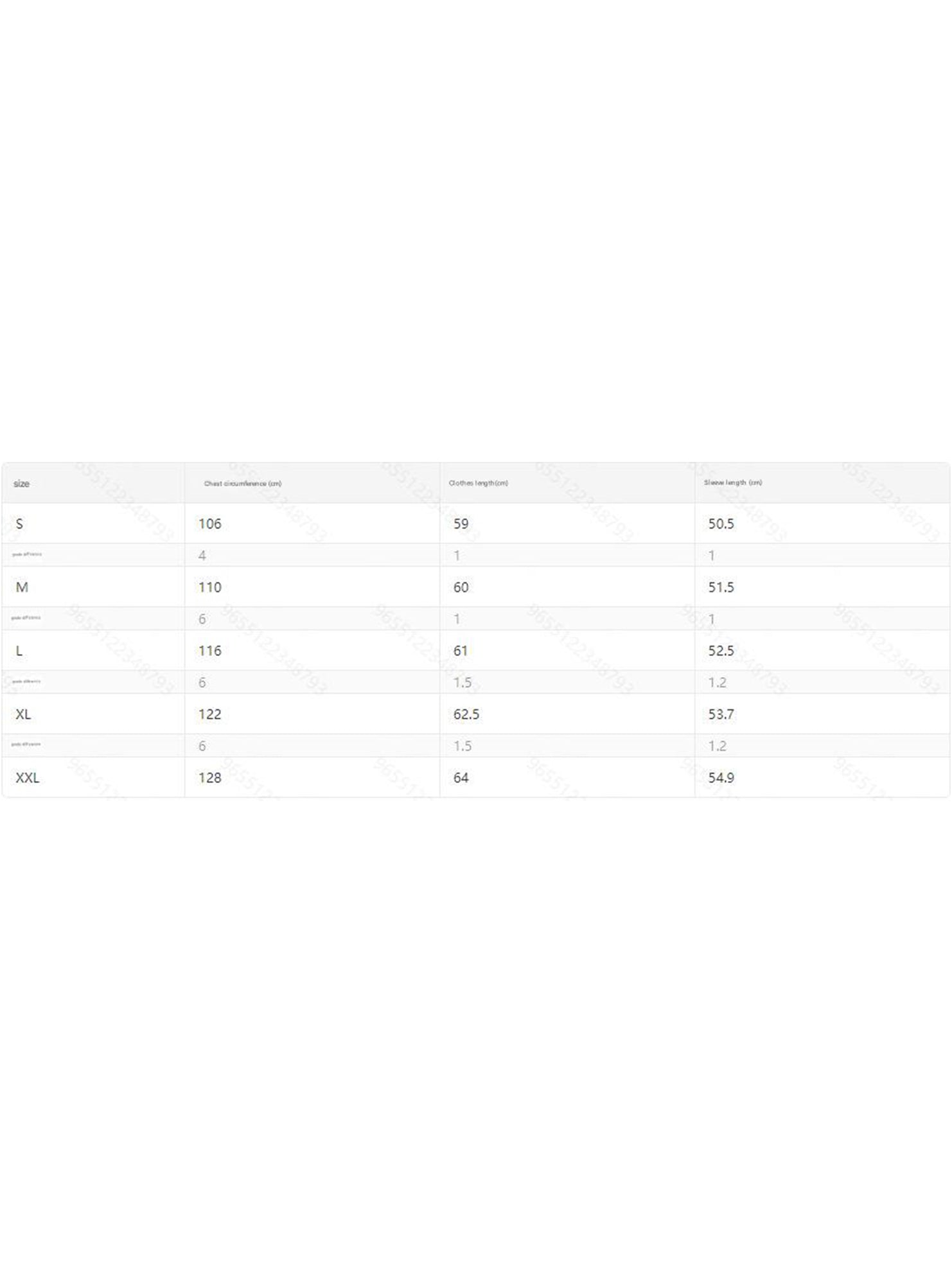Select the XXL size row label

(28, 778)
